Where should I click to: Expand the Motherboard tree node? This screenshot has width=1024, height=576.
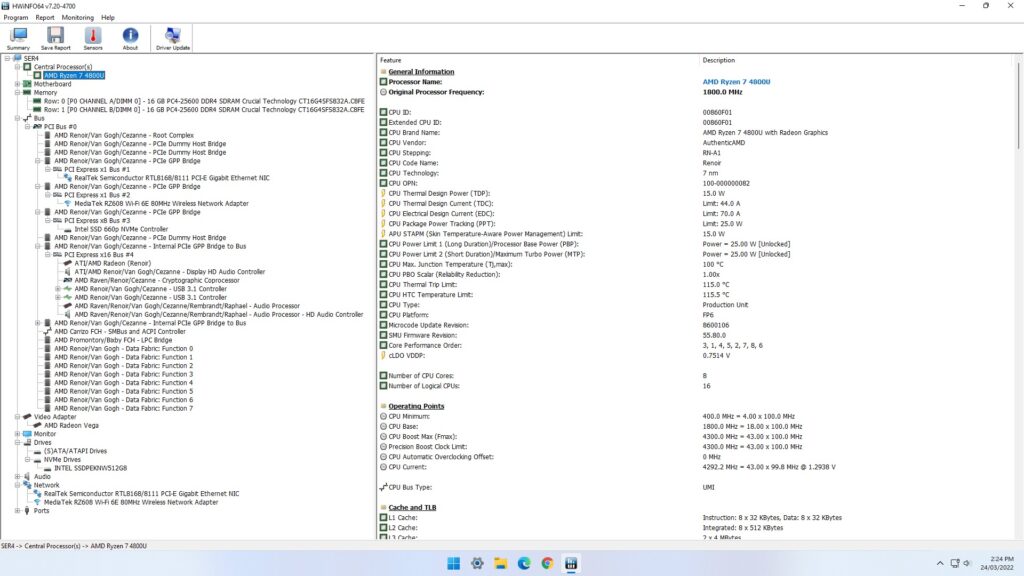17,84
